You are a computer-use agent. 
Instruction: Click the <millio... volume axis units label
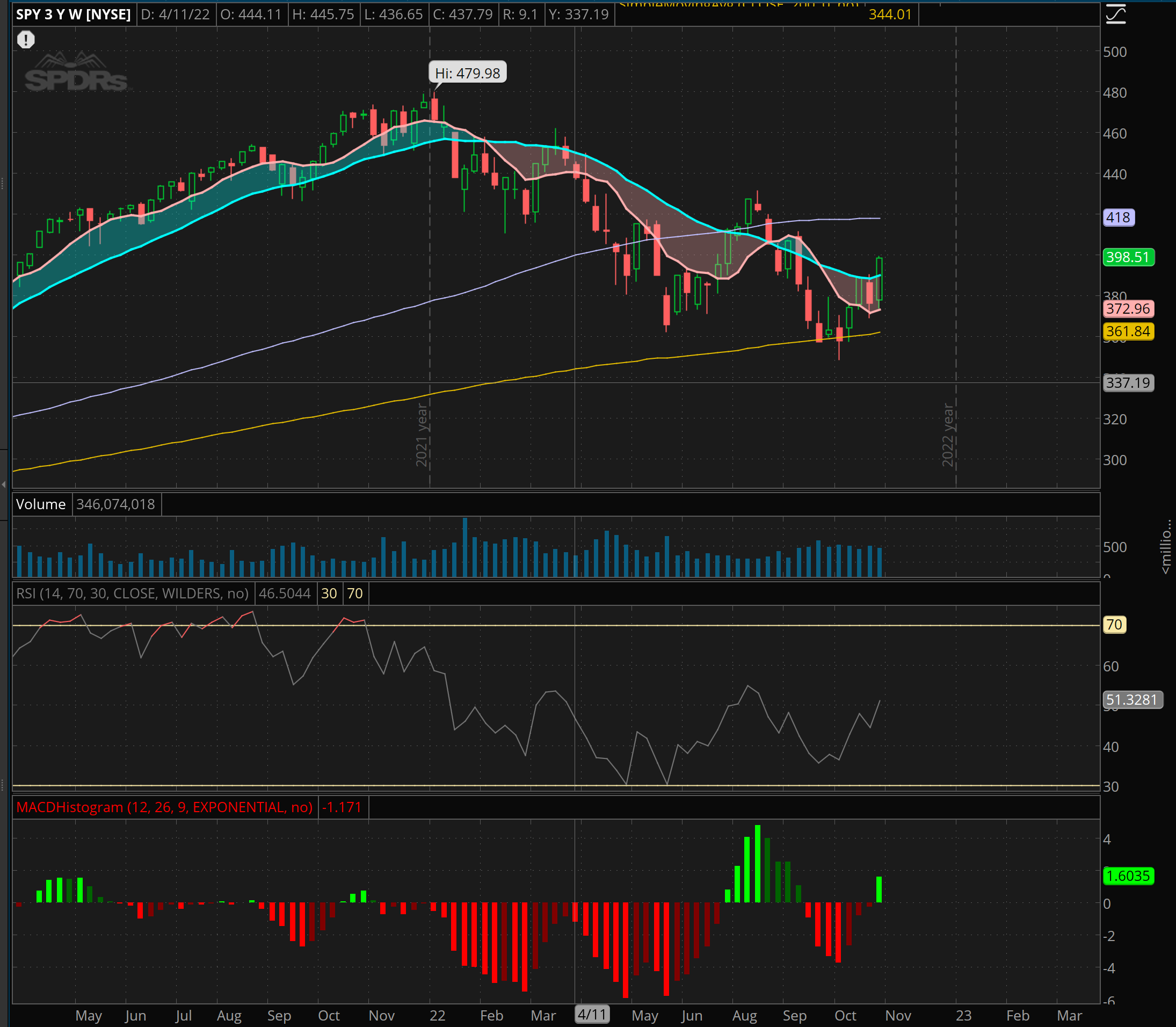pos(1166,546)
